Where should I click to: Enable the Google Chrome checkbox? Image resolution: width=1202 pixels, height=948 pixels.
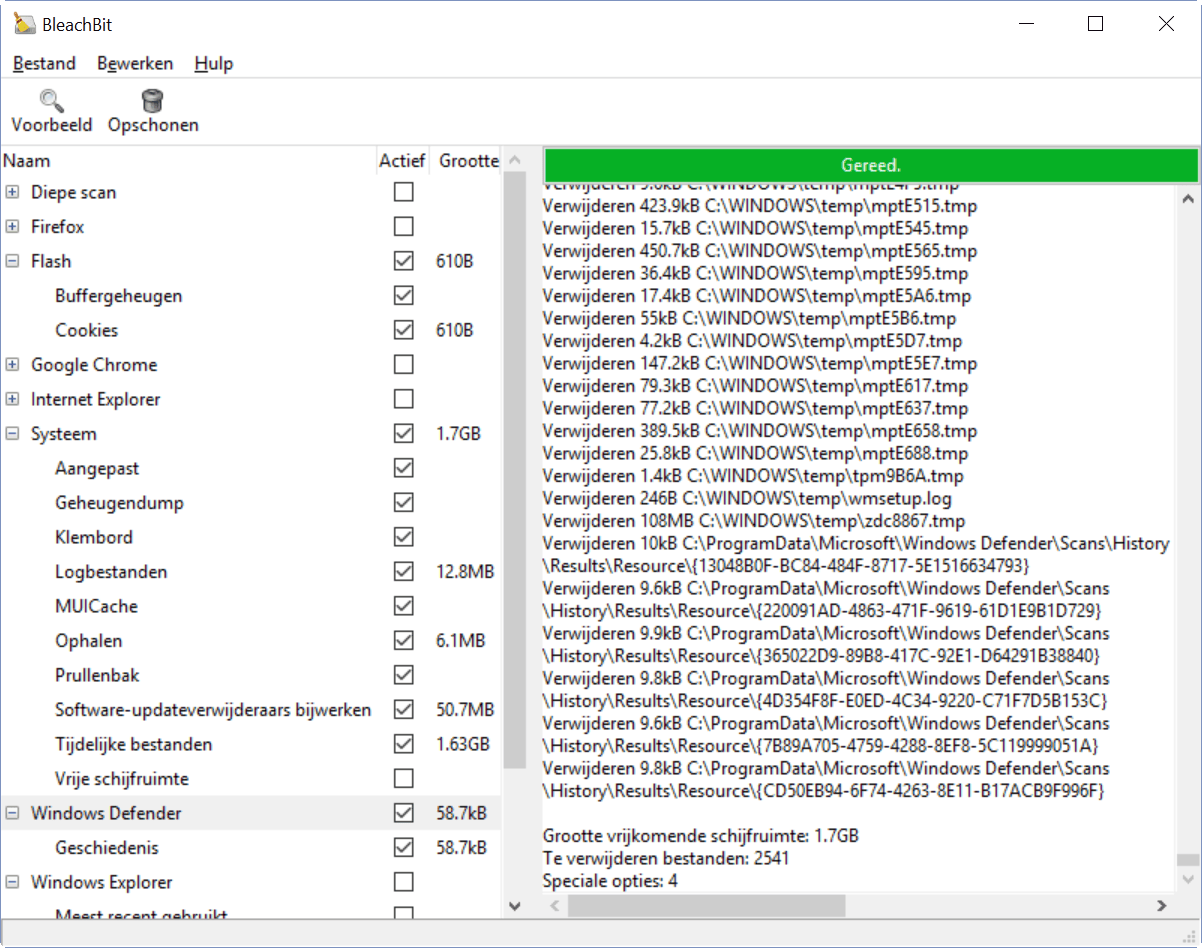pyautogui.click(x=403, y=365)
